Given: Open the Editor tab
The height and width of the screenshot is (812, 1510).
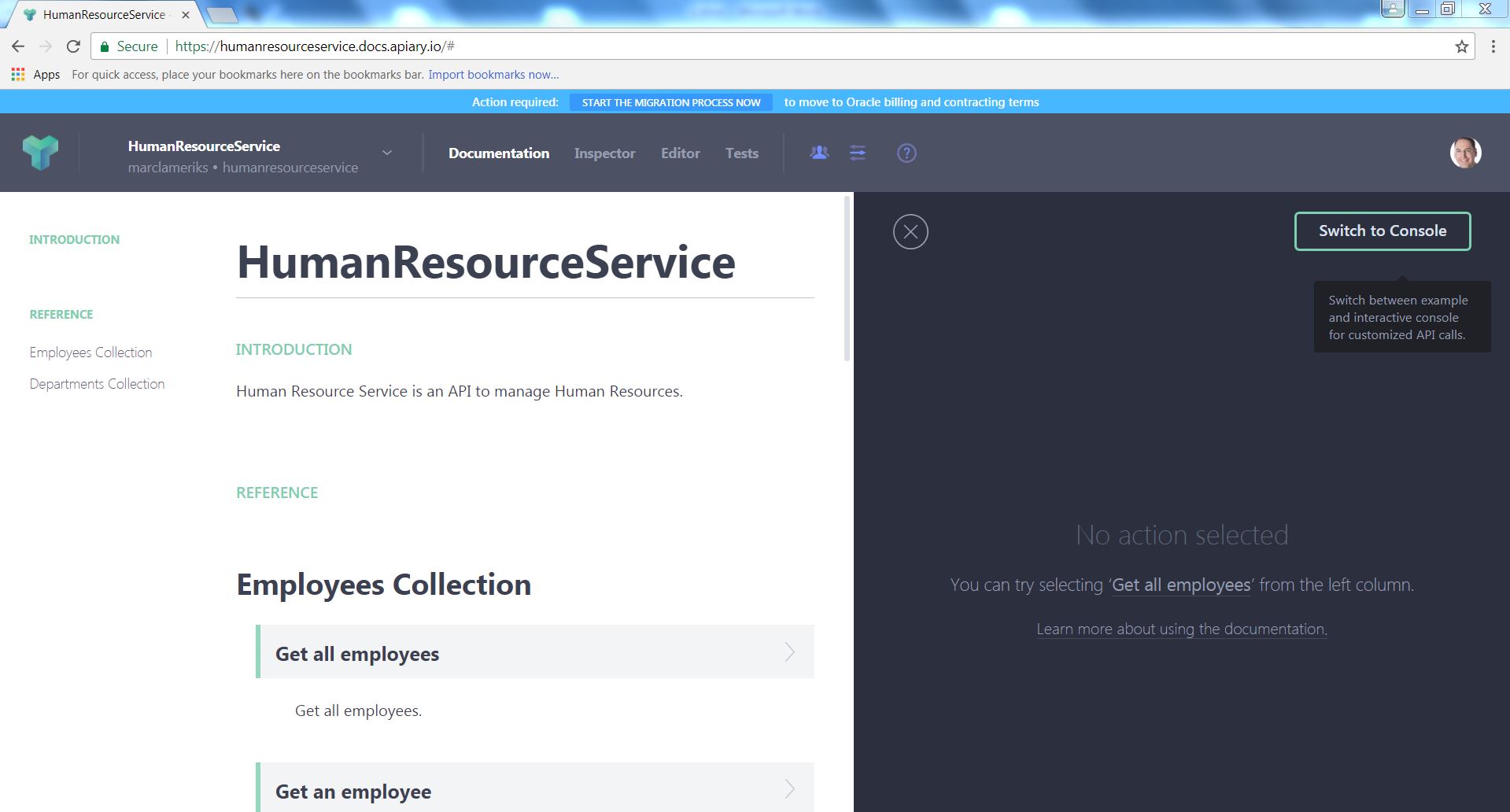Looking at the screenshot, I should tap(680, 153).
